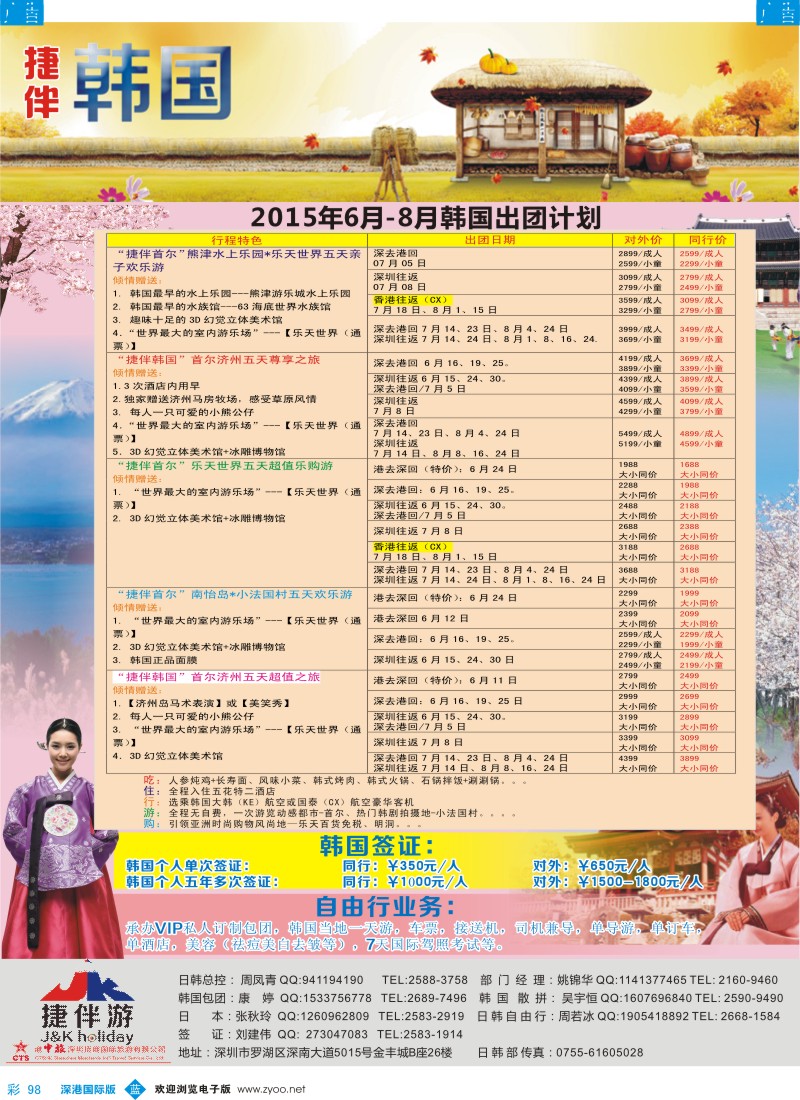
Task: Click the red '4899/成人' trade price
Action: [701, 434]
